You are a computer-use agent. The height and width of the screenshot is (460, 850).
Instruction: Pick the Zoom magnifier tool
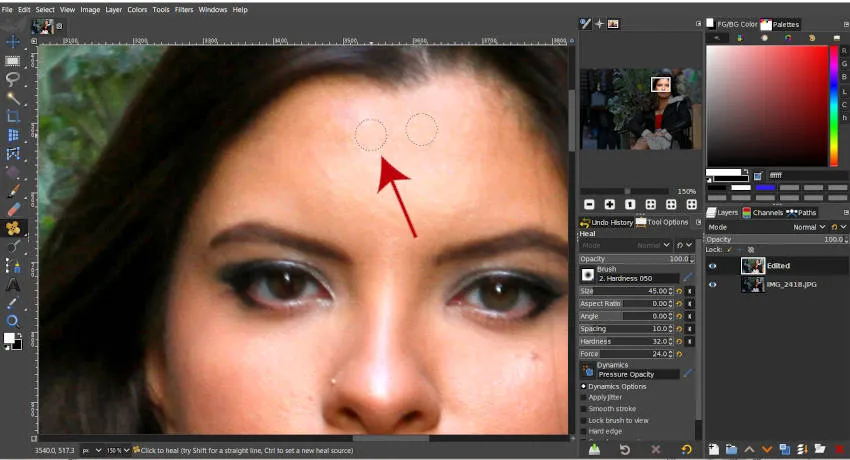13,321
